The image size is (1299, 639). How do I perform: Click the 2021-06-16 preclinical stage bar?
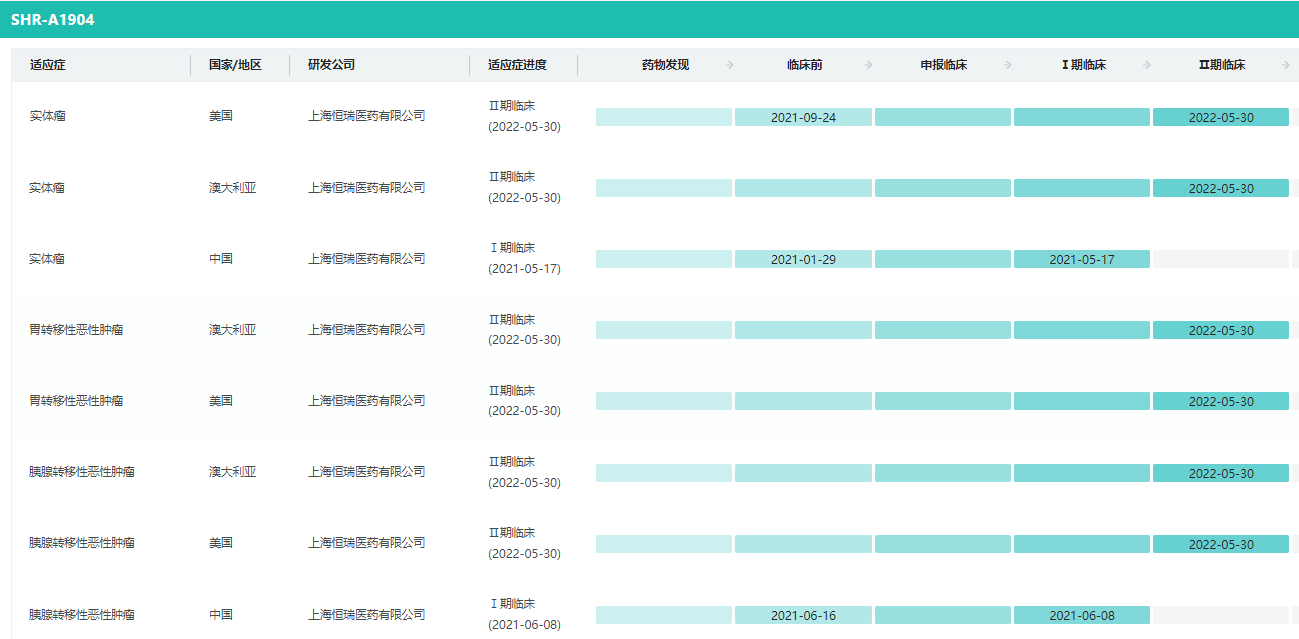803,615
